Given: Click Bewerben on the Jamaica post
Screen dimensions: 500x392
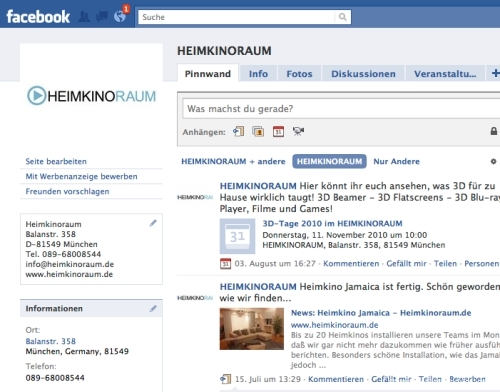Looking at the screenshot, I should [467, 379].
